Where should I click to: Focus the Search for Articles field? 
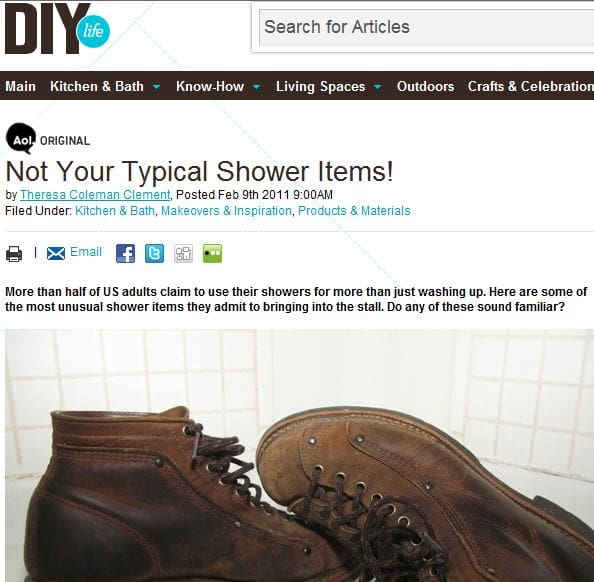[x=427, y=28]
